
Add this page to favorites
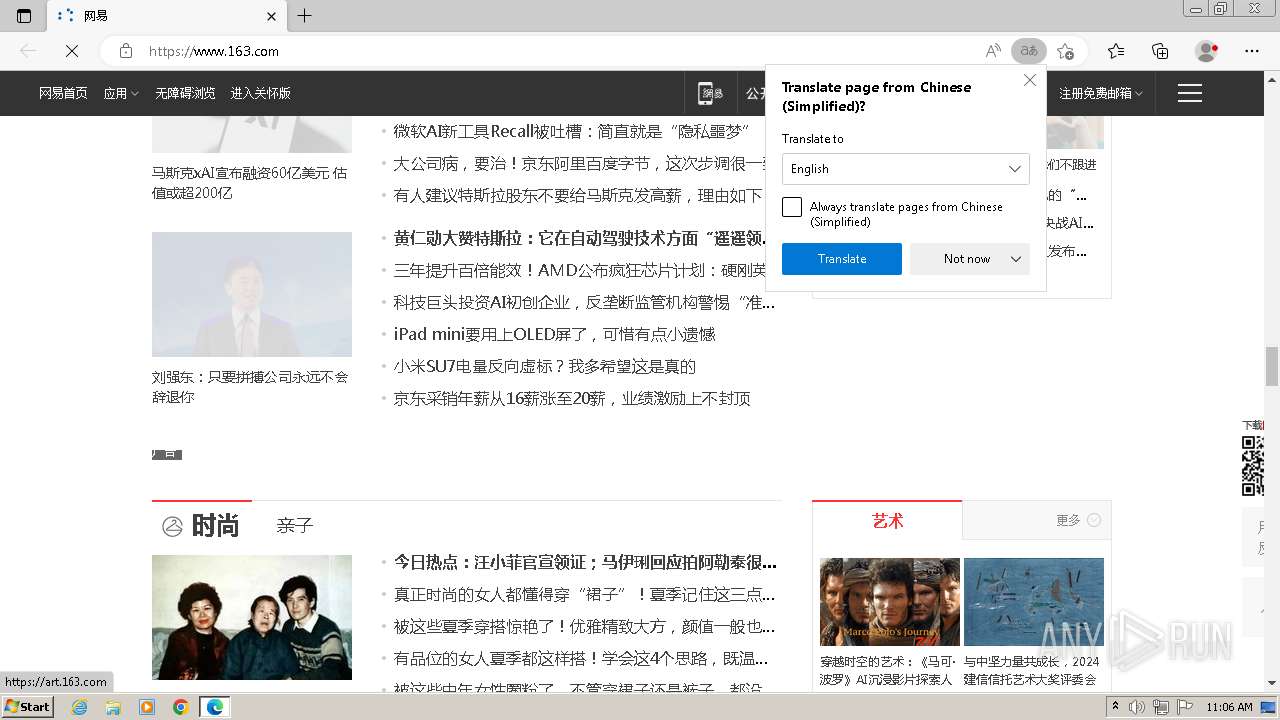pos(1065,51)
